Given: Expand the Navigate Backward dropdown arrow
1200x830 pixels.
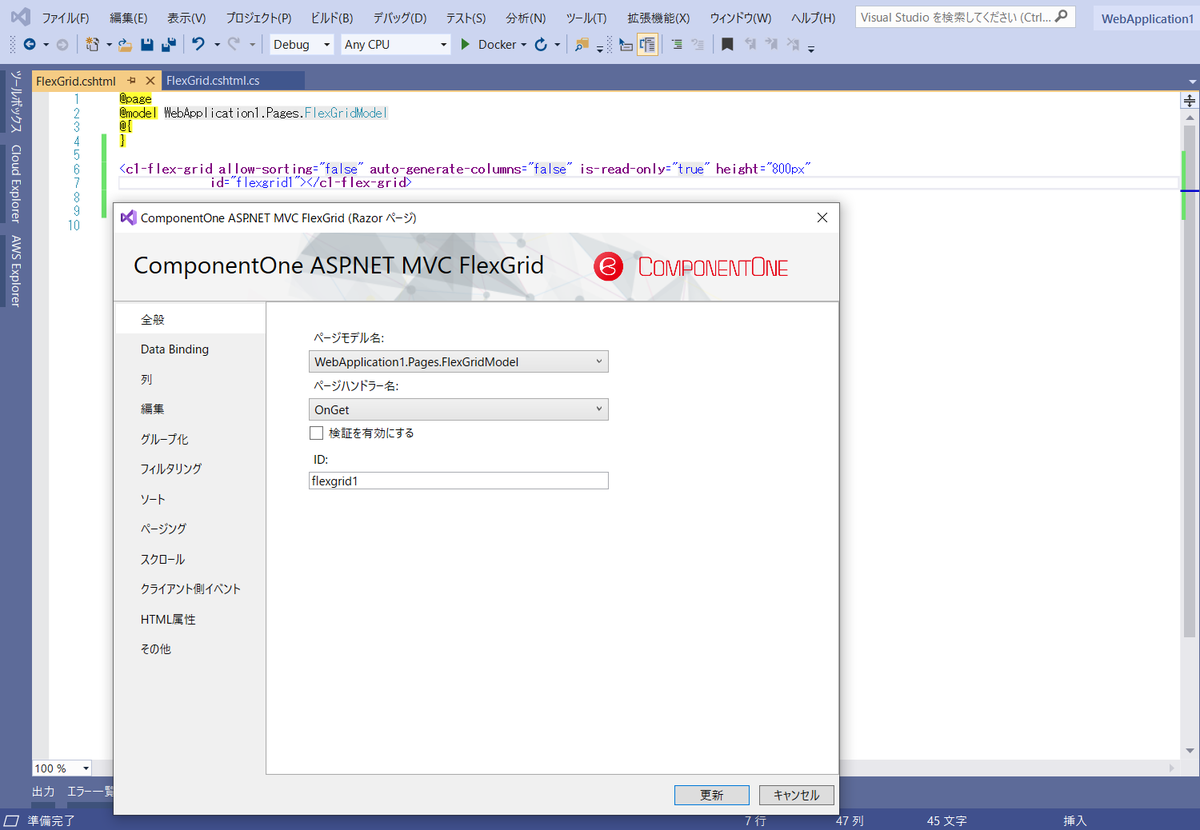Looking at the screenshot, I should 45,45.
